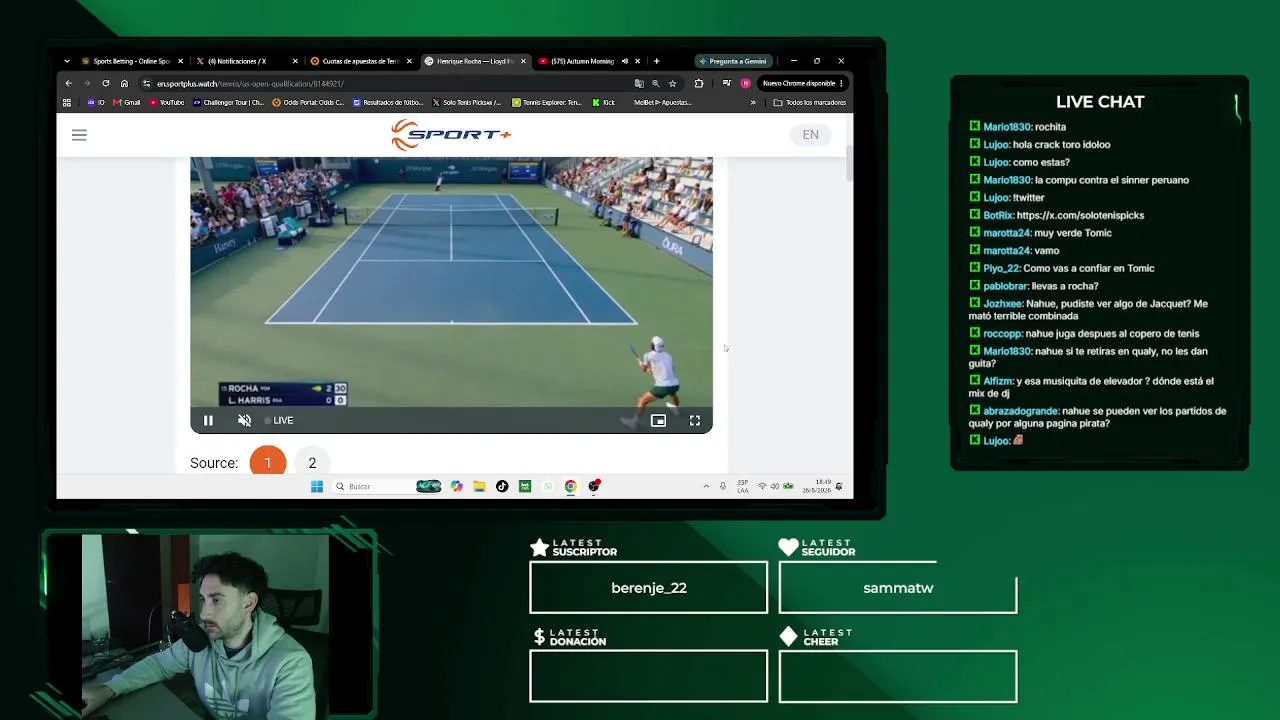This screenshot has height=720, width=1280.
Task: Show hidden system tray icons
Action: click(706, 486)
